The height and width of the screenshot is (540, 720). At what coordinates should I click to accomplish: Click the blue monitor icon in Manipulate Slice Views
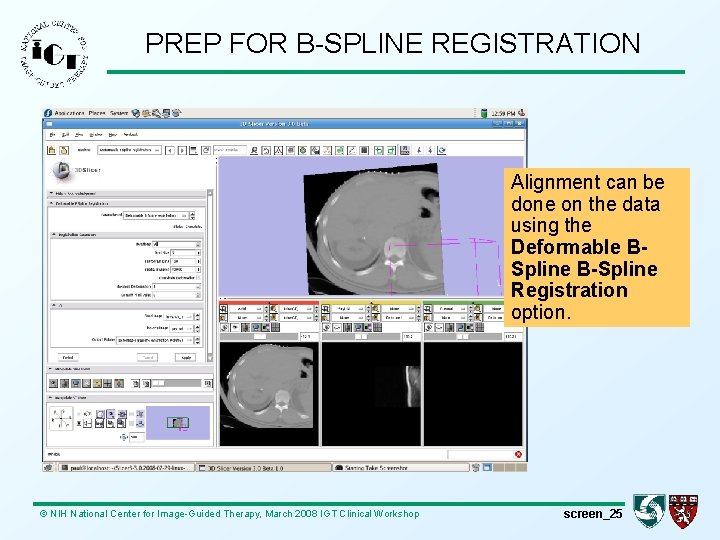[x=76, y=383]
